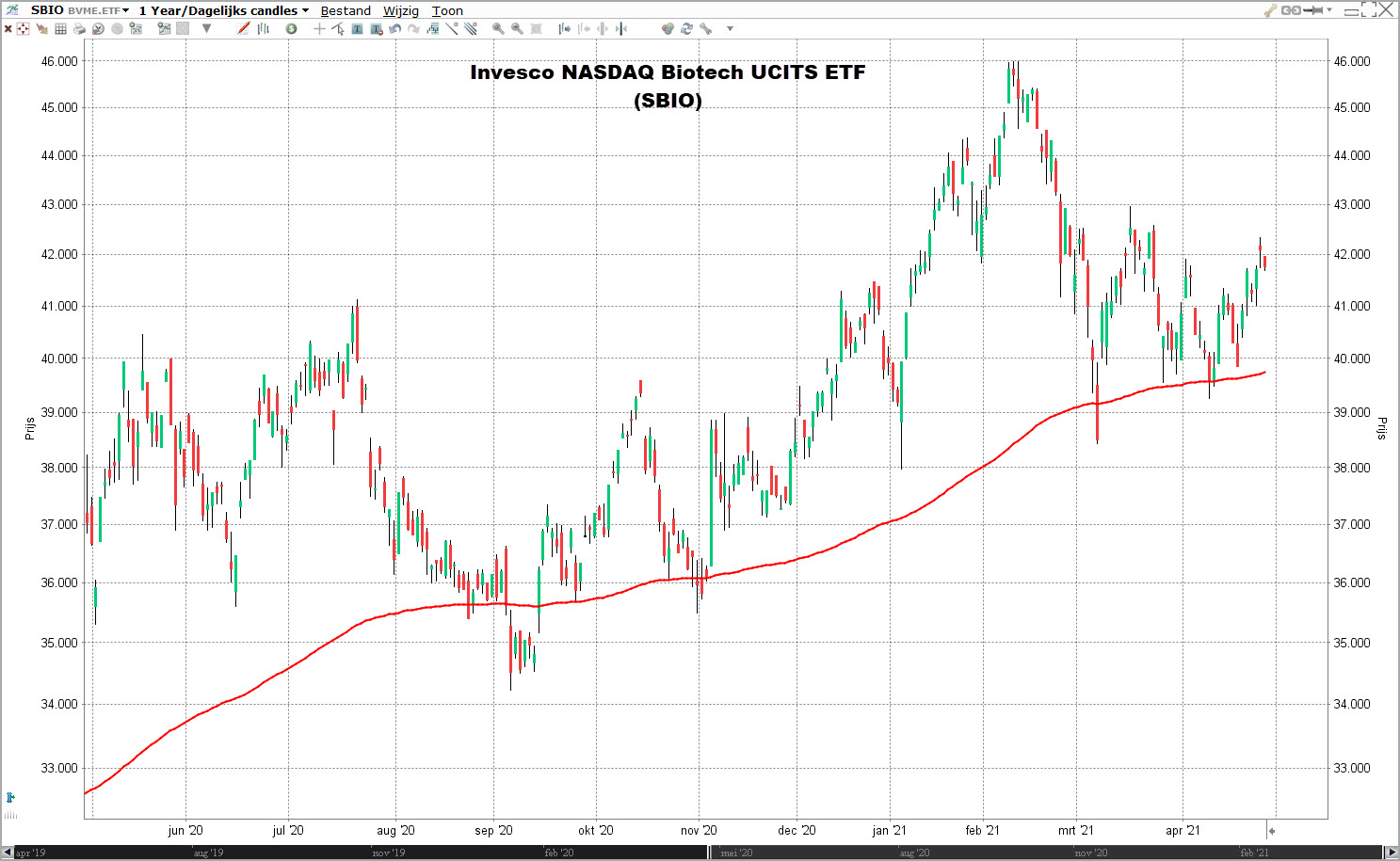Click the first text label T tool
Screen dimensions: 1400x861
[x=357, y=29]
